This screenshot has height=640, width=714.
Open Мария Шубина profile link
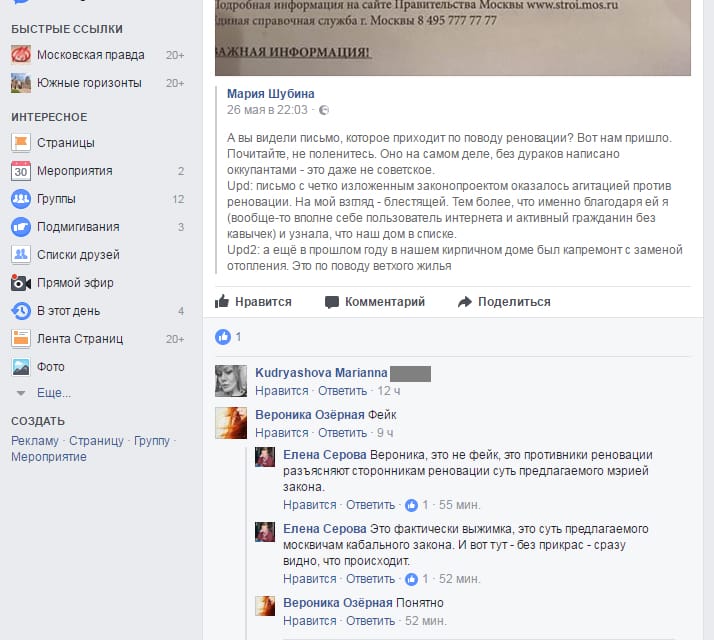[x=270, y=93]
